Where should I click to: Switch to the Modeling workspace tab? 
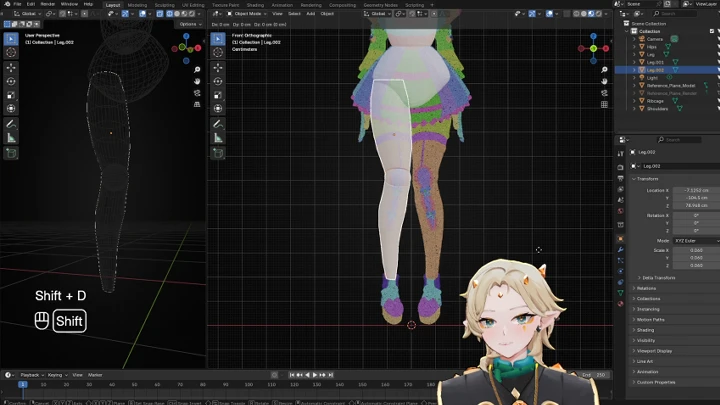click(137, 5)
